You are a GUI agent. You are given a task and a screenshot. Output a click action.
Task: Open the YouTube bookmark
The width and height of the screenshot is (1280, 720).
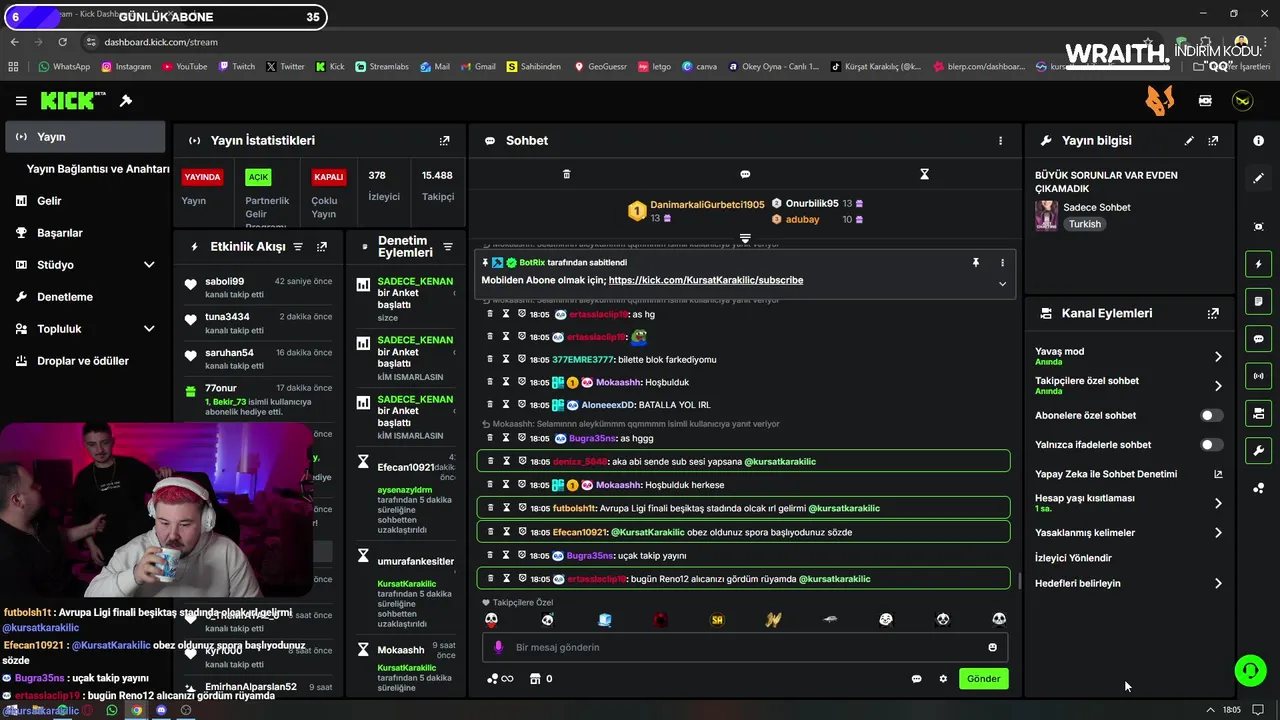pos(183,67)
